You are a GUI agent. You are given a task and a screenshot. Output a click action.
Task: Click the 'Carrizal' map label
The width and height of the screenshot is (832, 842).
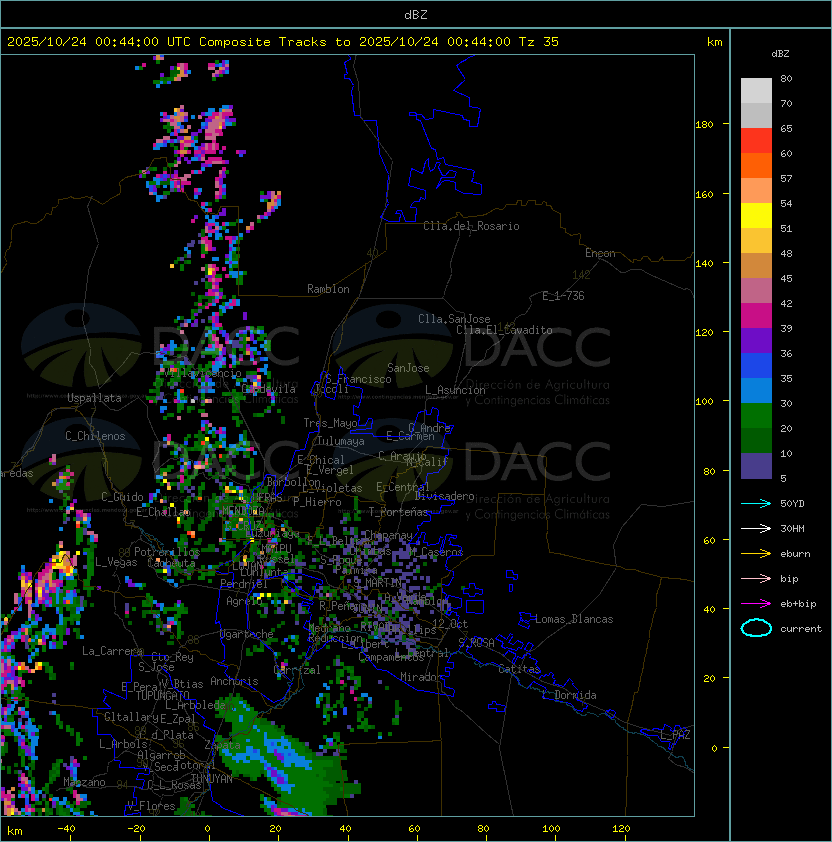(x=297, y=670)
